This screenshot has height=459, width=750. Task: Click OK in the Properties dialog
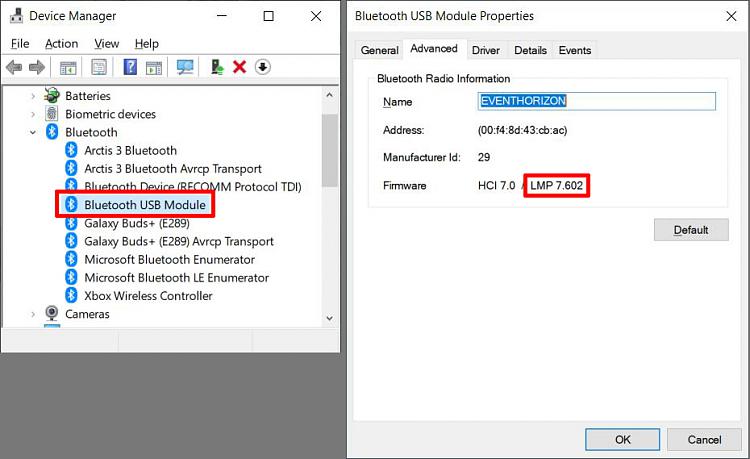(622, 439)
